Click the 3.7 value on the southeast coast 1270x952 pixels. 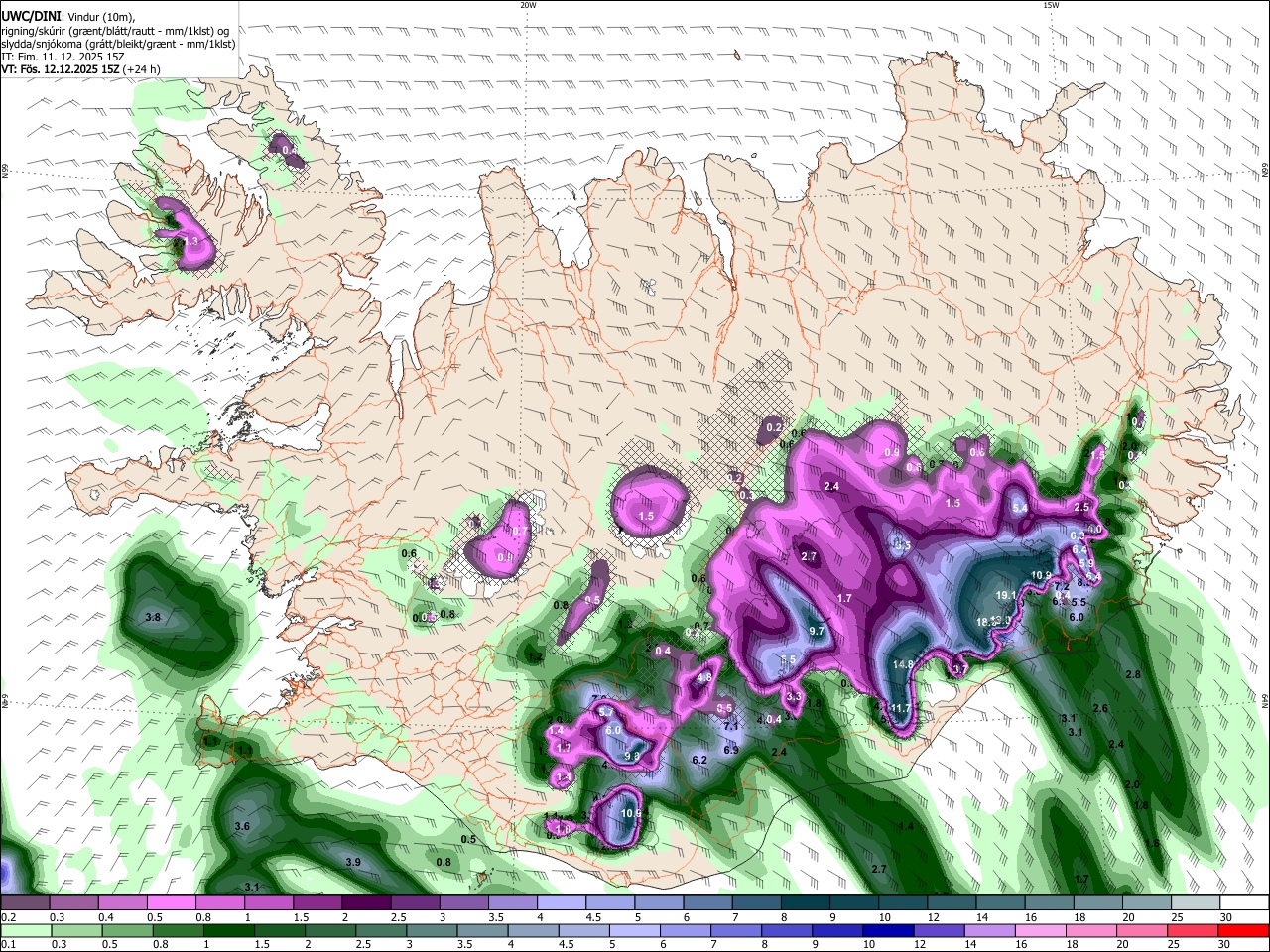(959, 670)
